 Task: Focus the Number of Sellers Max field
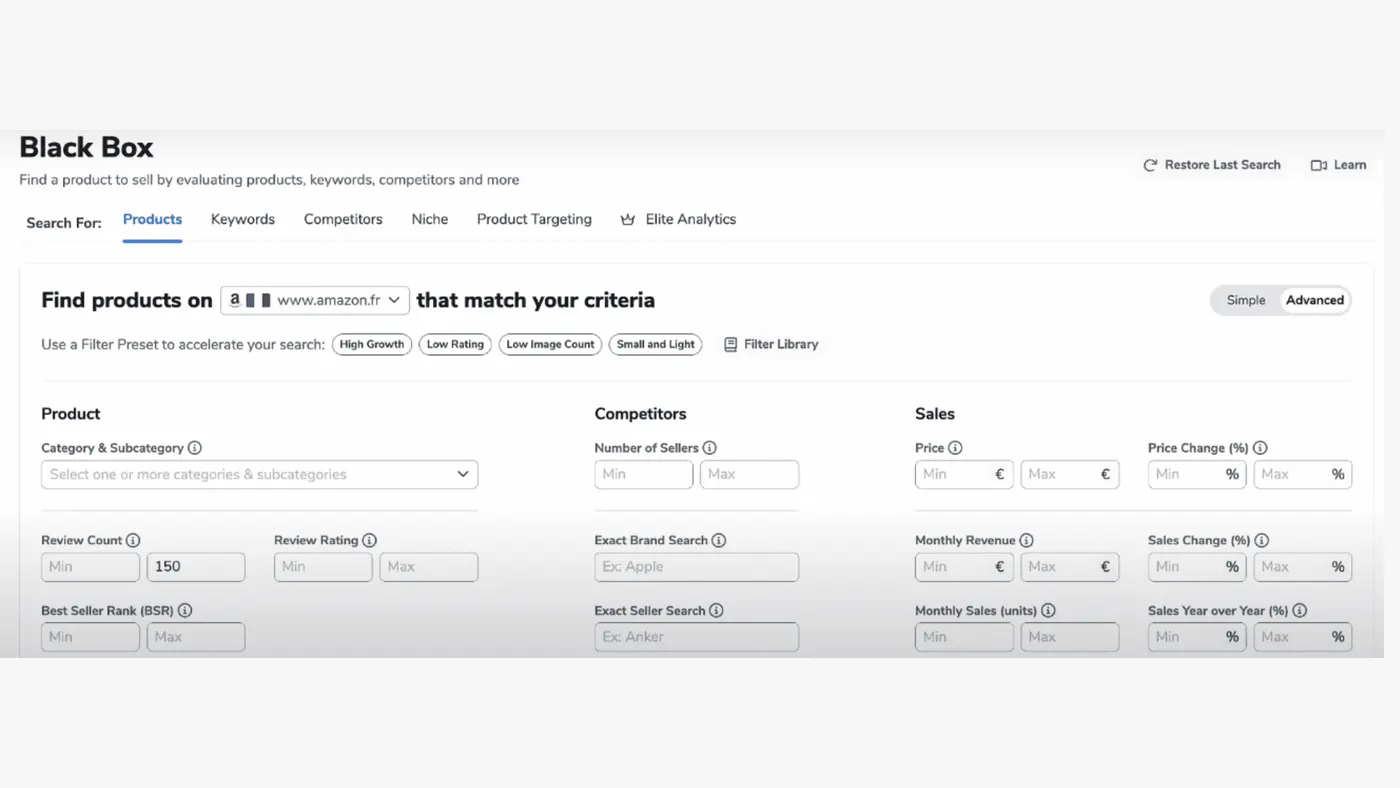pyautogui.click(x=749, y=474)
